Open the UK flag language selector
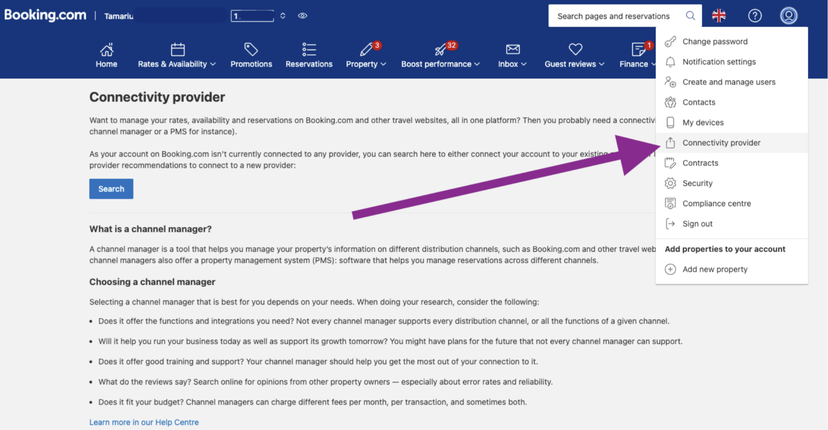Screen dimensions: 828x430 718,16
